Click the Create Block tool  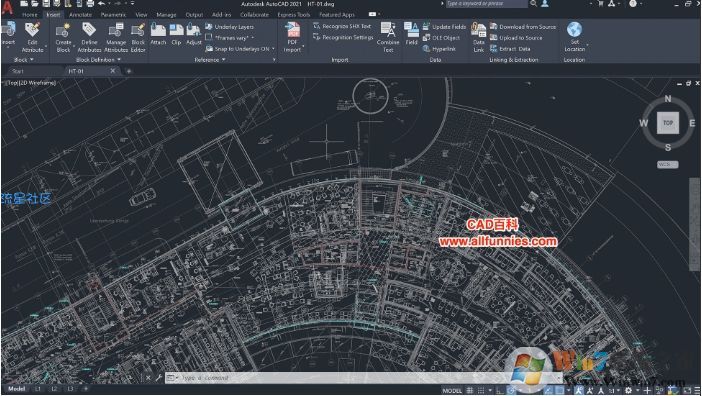63,38
